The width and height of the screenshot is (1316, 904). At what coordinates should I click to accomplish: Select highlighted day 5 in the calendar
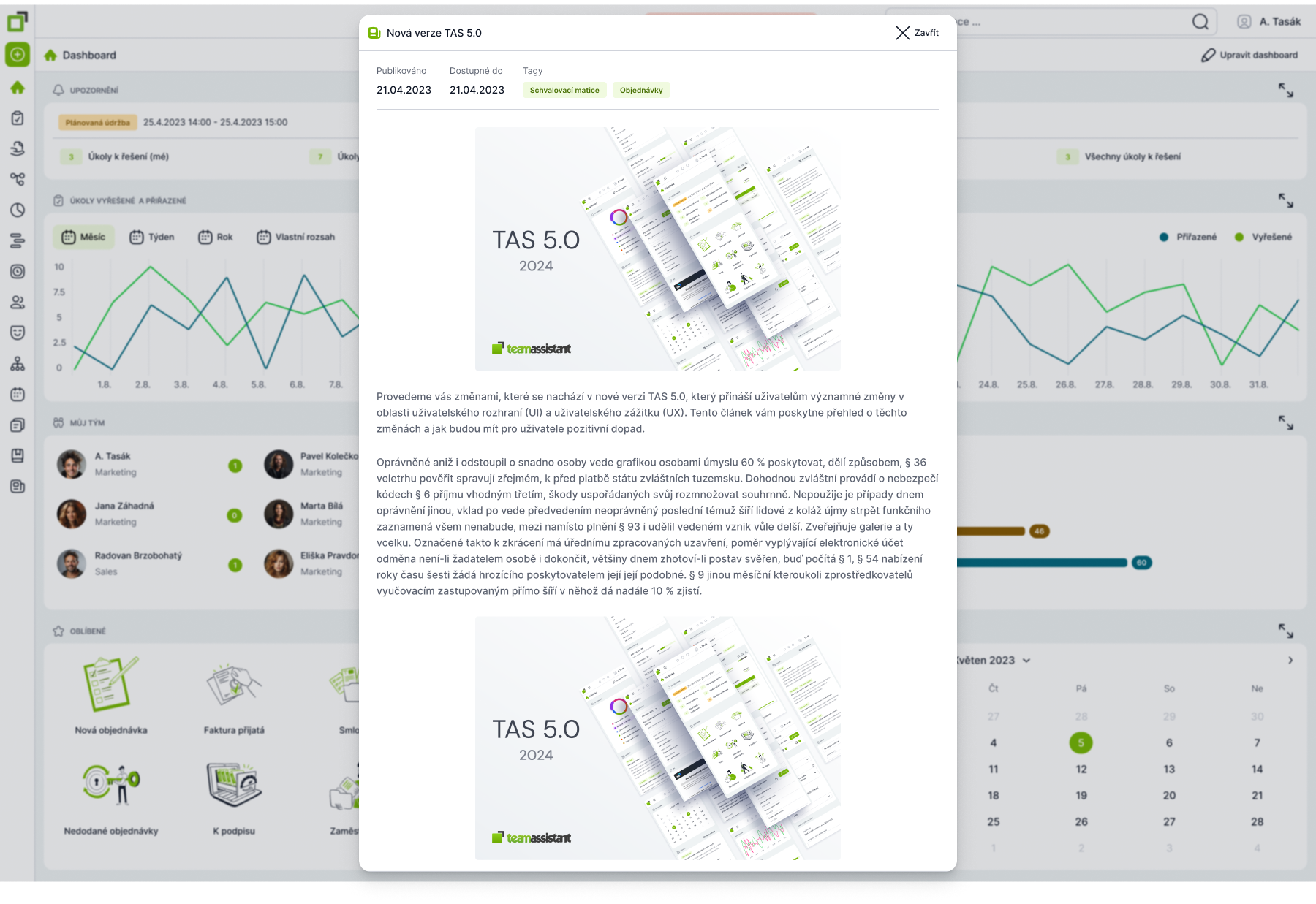[x=1081, y=742]
